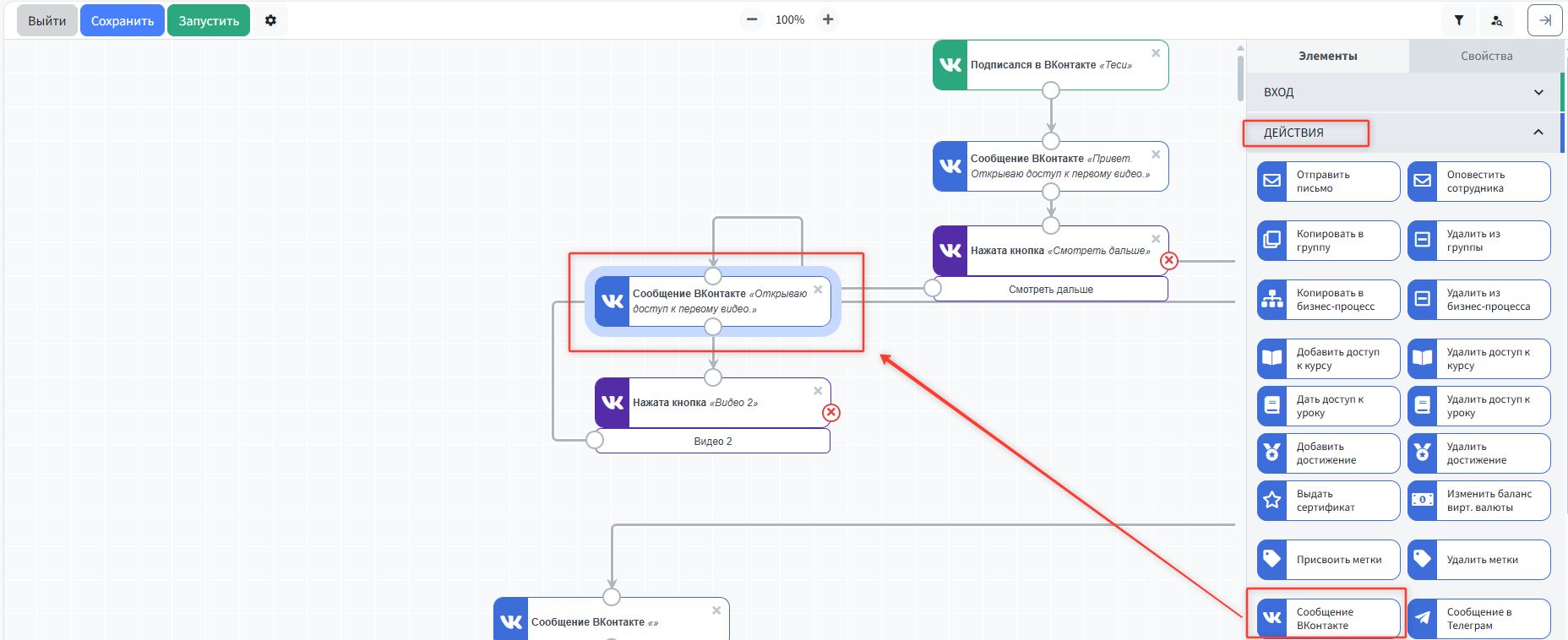This screenshot has width=1568, height=640.
Task: Expand the ВХОД section
Action: tap(1402, 92)
